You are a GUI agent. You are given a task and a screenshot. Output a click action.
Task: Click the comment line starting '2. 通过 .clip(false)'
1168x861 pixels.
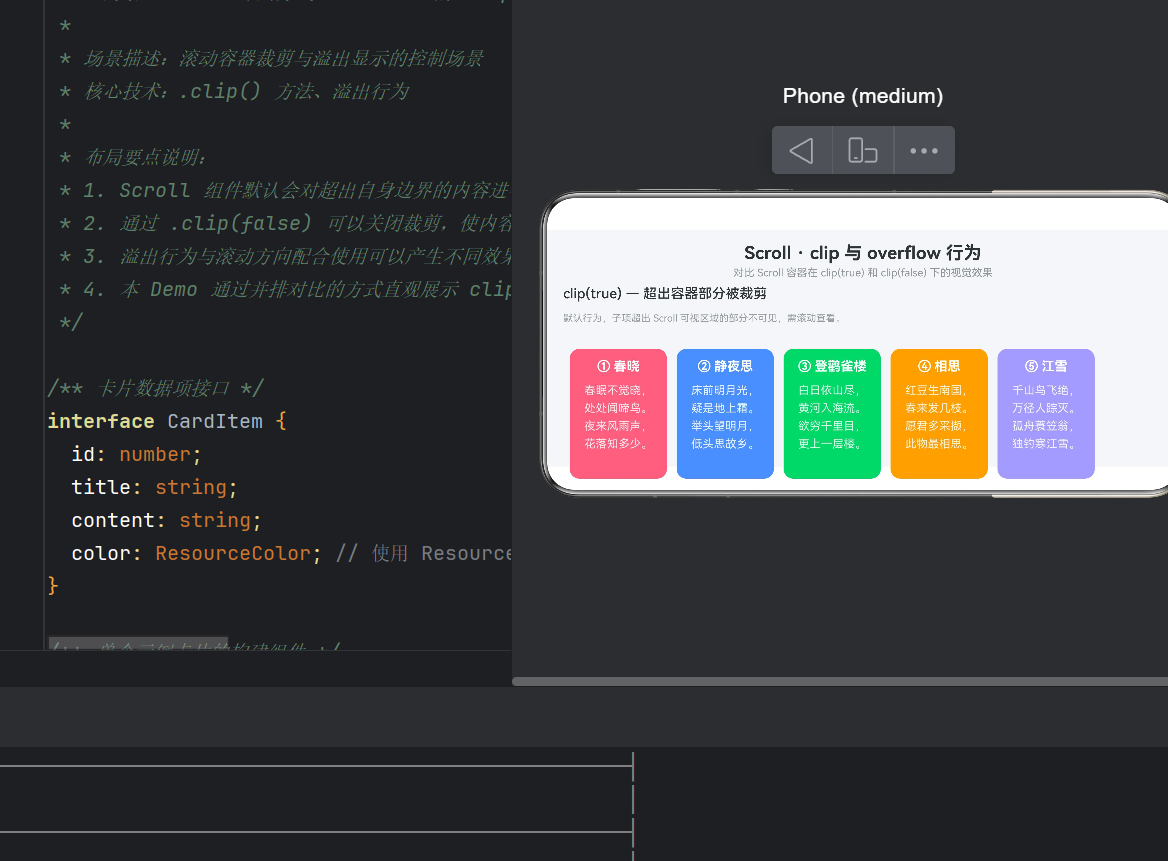(x=285, y=223)
